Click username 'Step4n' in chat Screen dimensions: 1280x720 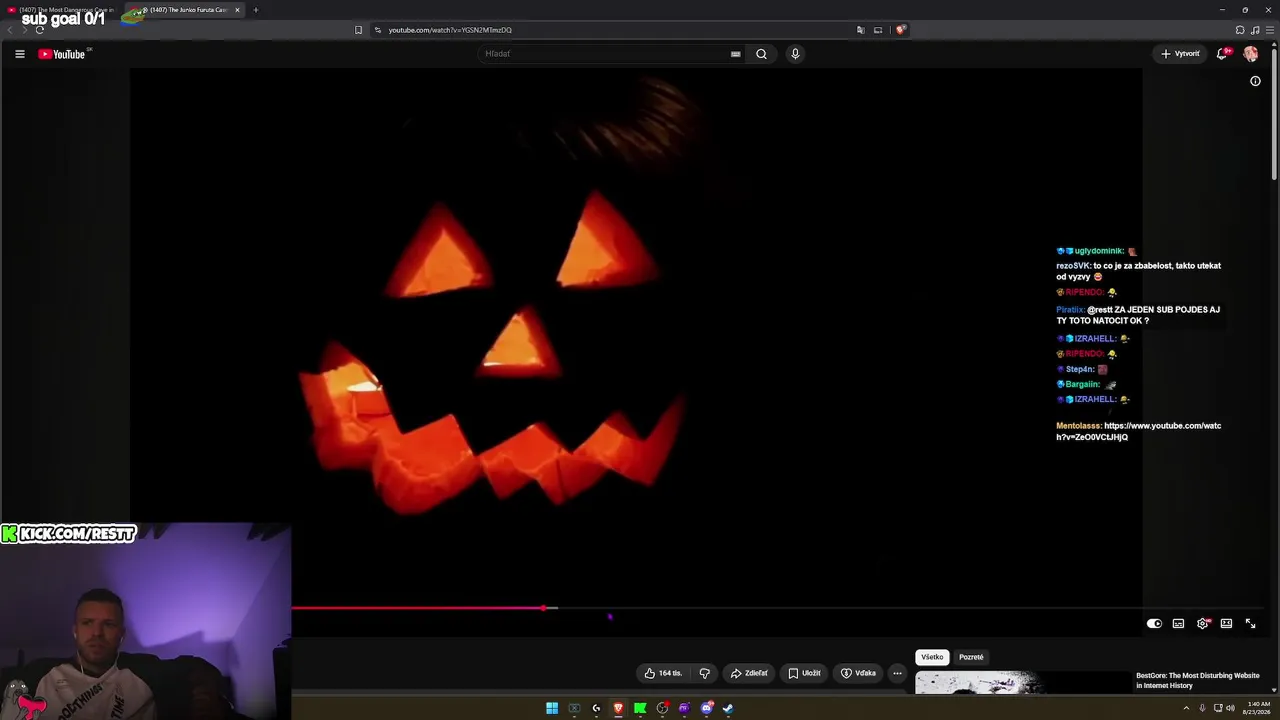(1080, 369)
